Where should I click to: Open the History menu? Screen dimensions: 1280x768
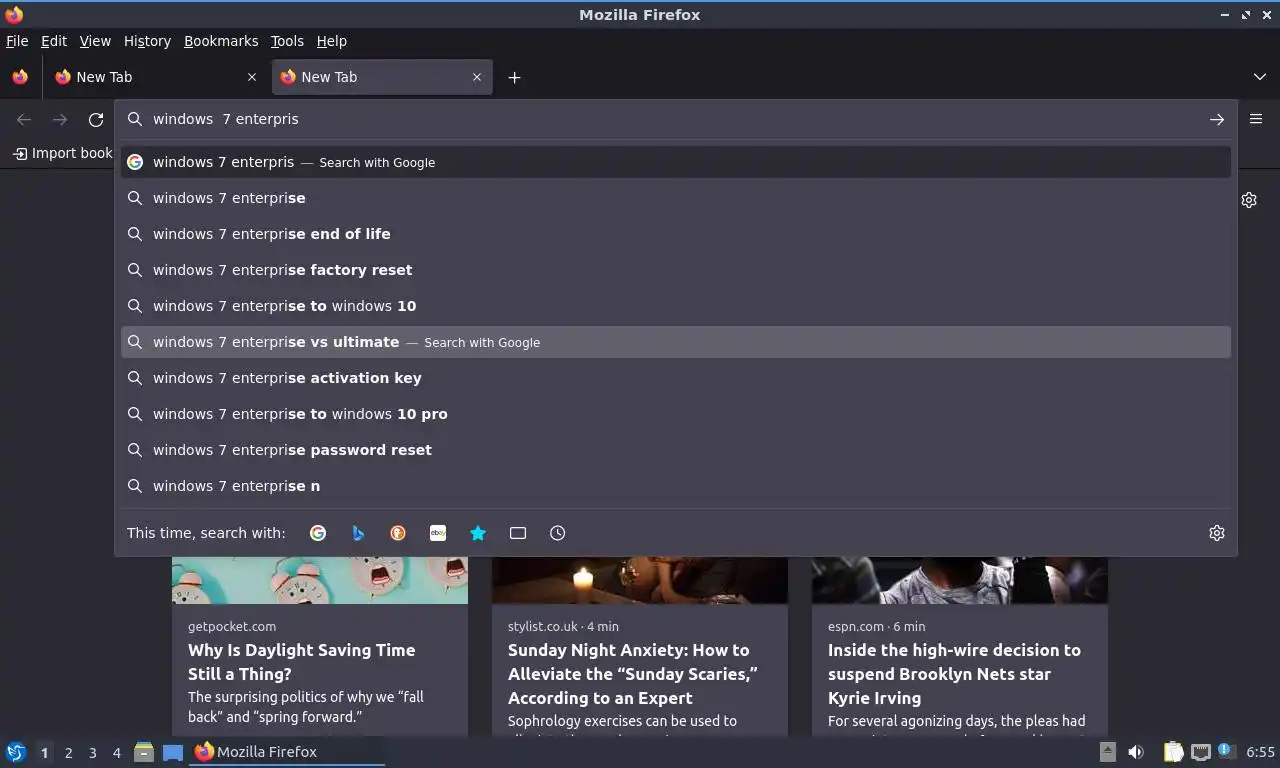[x=147, y=41]
